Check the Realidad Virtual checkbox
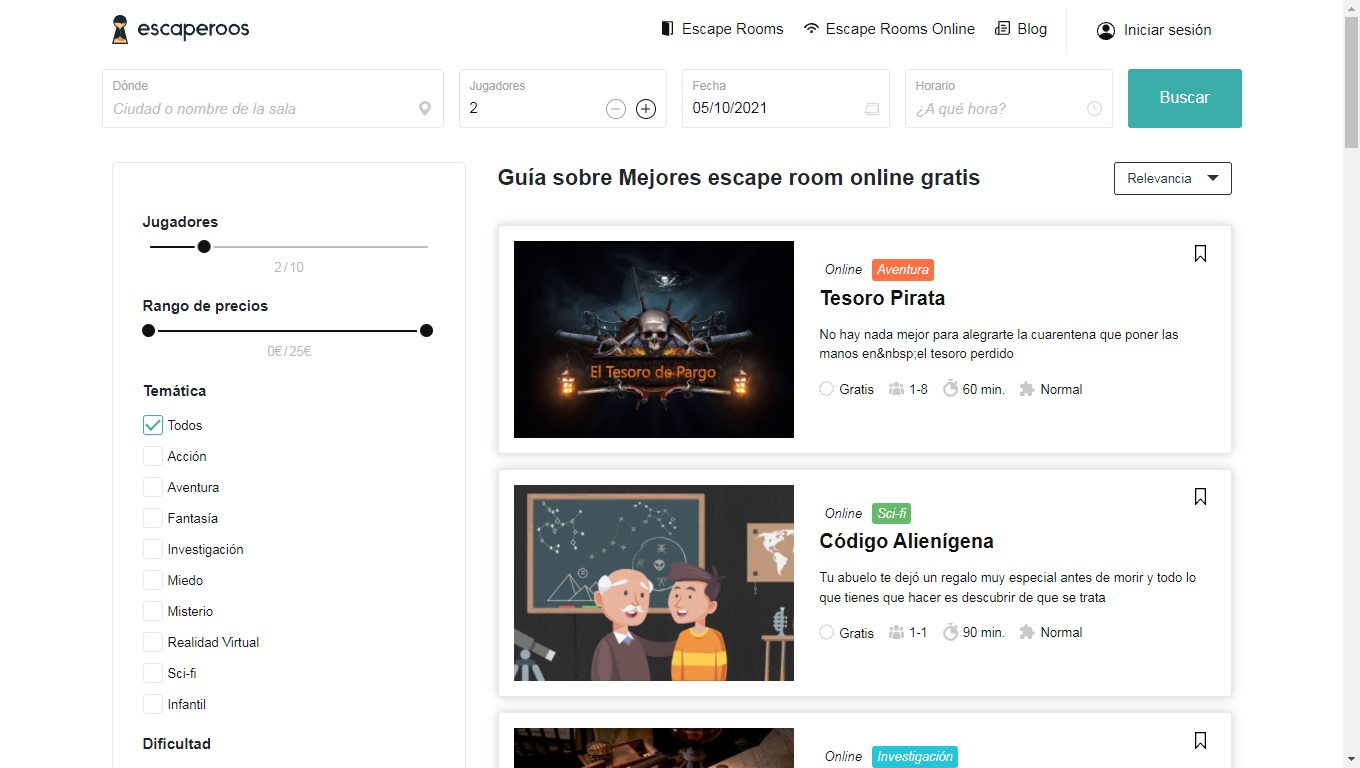1360x768 pixels. [153, 642]
